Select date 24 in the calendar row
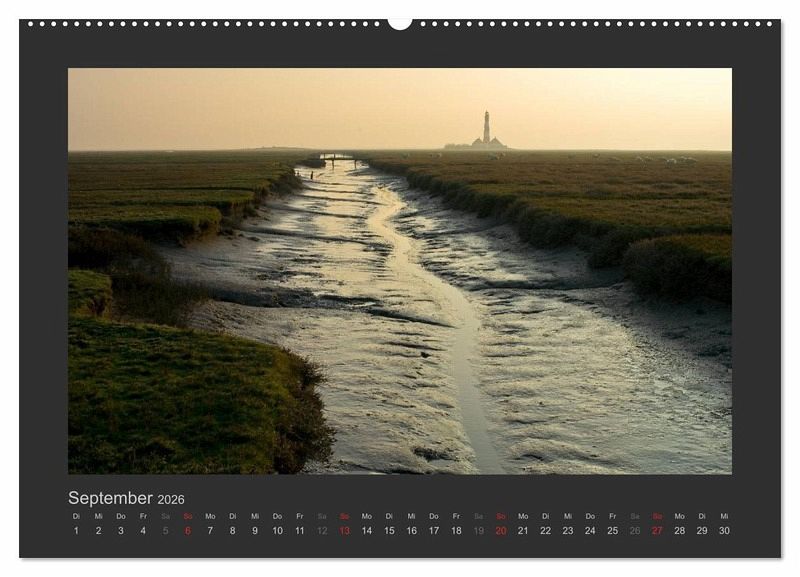Image resolution: width=800 pixels, height=577 pixels. pyautogui.click(x=590, y=531)
